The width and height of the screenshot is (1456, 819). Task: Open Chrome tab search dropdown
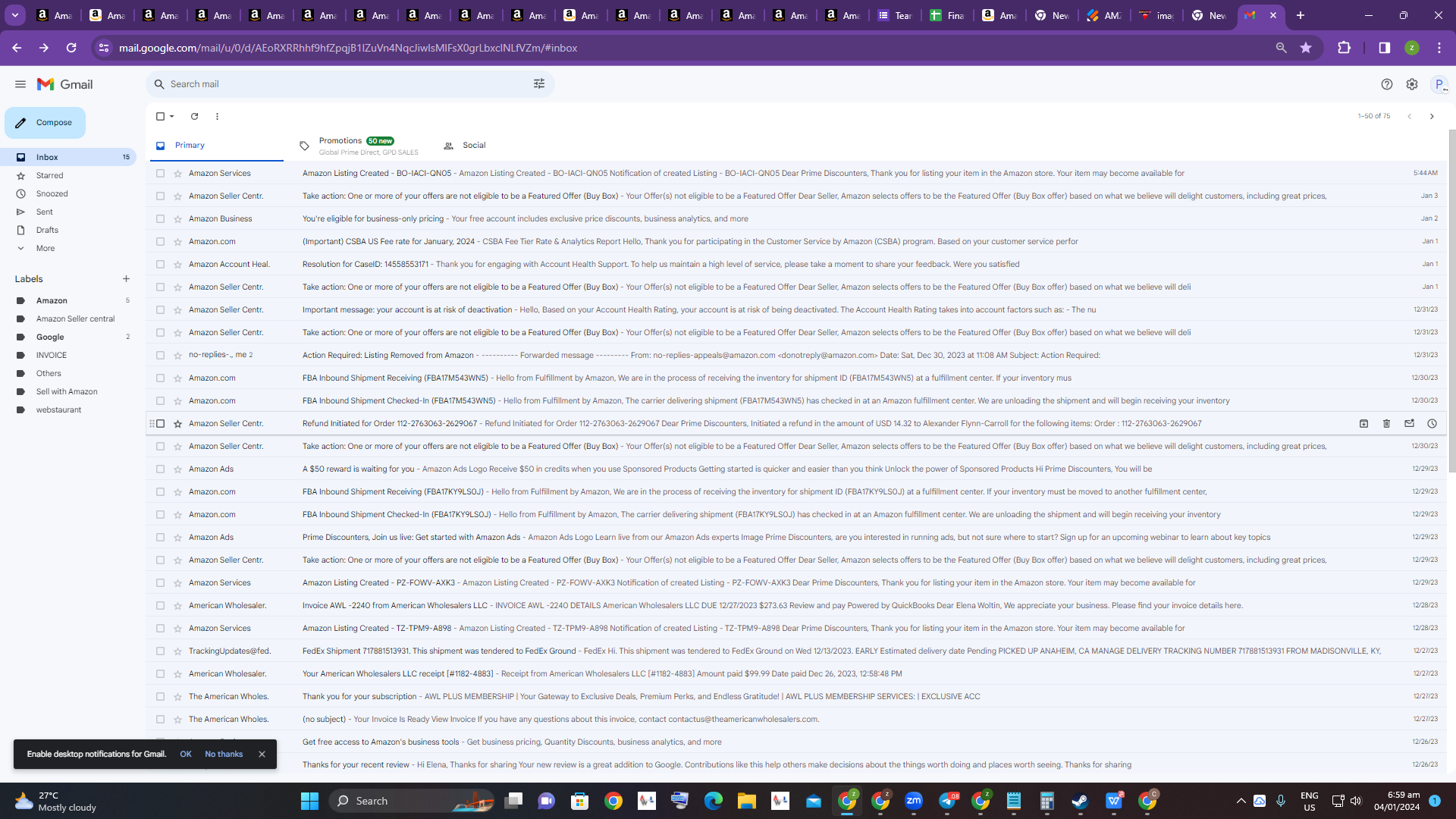click(x=14, y=15)
